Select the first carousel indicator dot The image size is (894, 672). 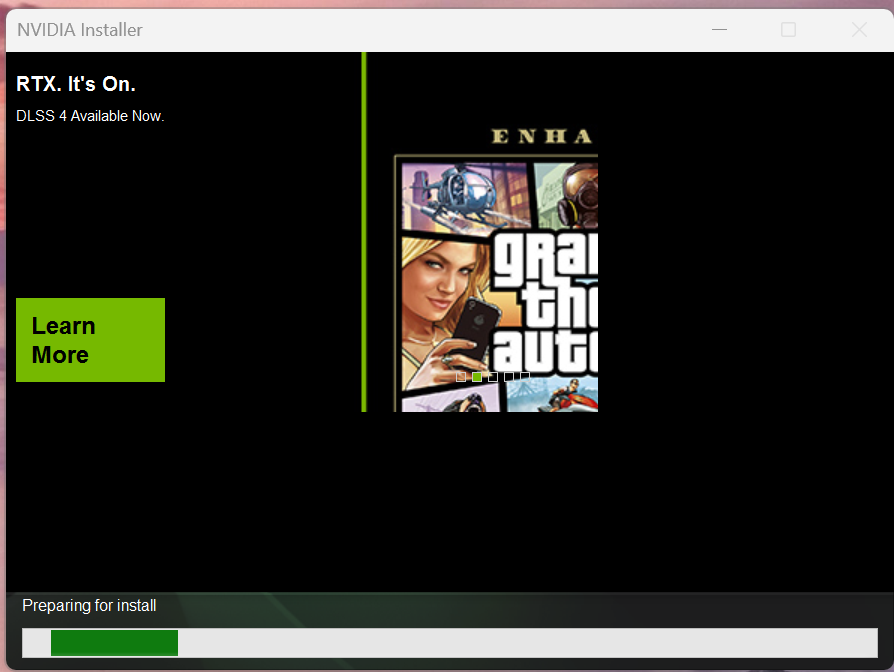pyautogui.click(x=461, y=377)
